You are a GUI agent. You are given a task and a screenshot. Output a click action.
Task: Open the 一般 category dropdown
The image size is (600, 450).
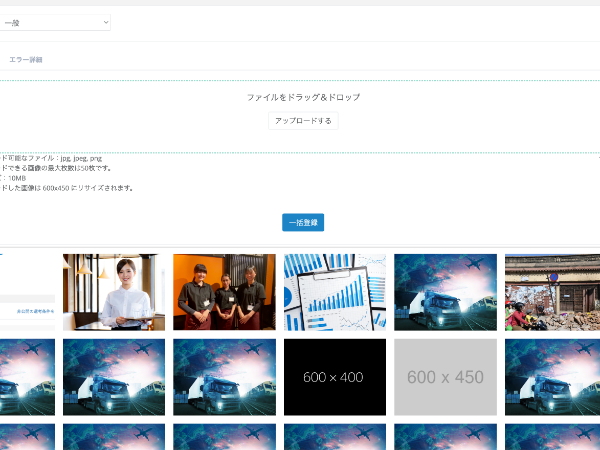point(55,22)
